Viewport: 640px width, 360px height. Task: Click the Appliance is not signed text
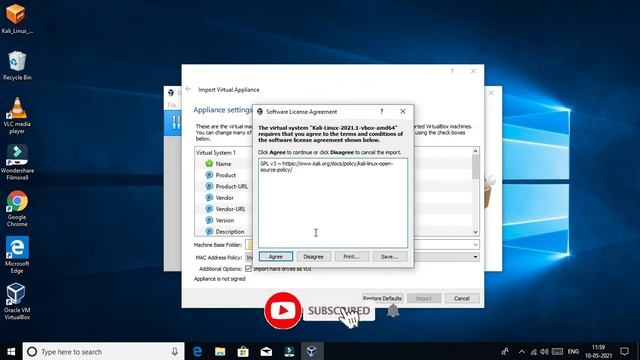(220, 279)
